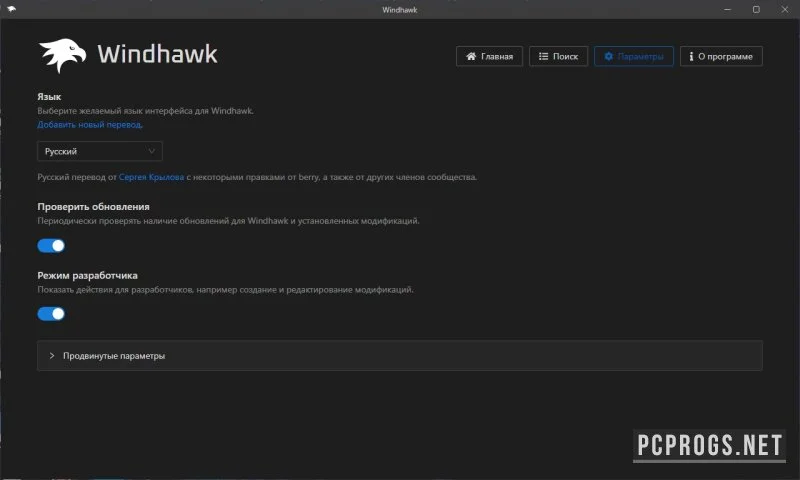Open the Сергея Крылова translator link
The image size is (800, 480).
click(151, 177)
